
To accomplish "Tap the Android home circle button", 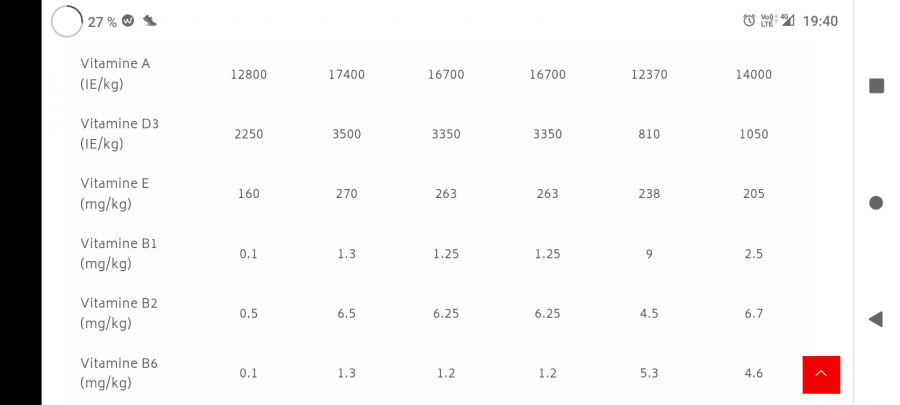I will click(876, 202).
